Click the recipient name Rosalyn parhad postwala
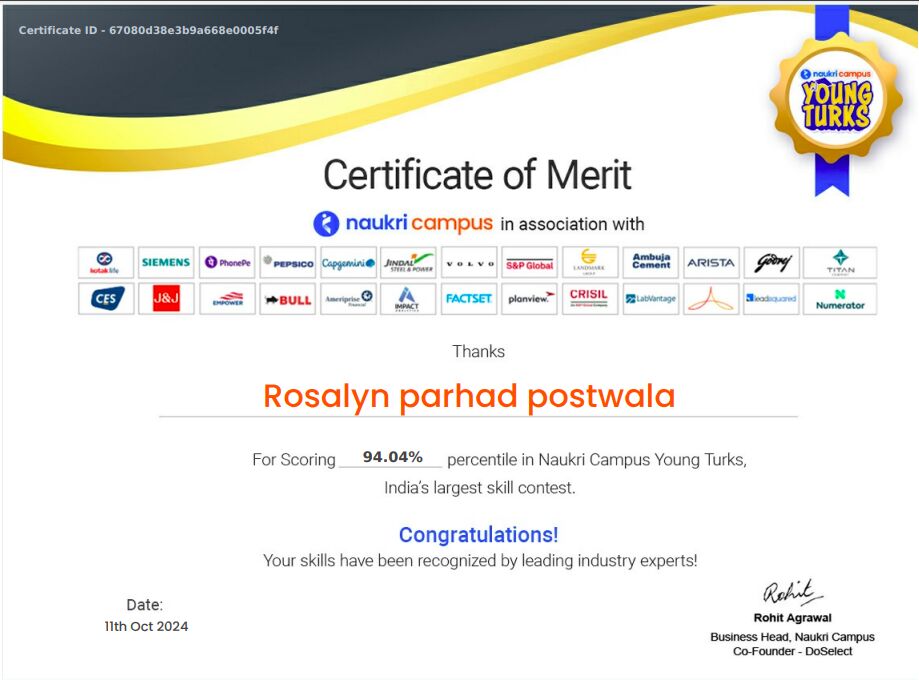This screenshot has height=680, width=919. pos(469,396)
